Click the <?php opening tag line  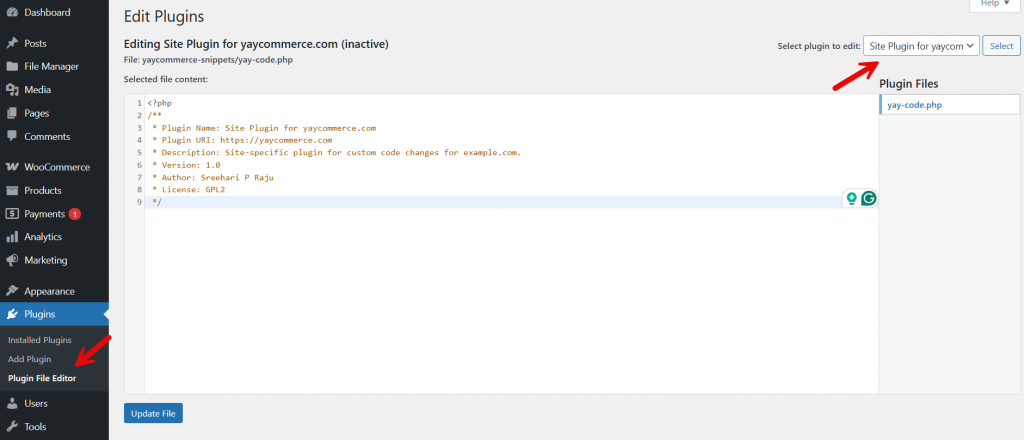[160, 103]
